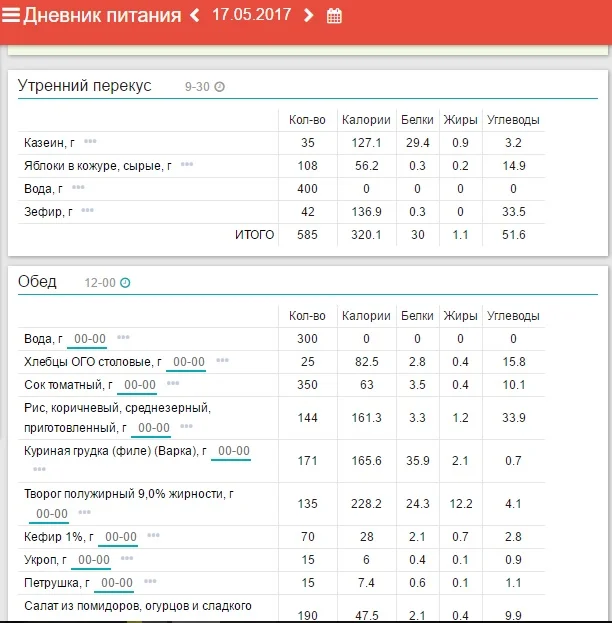Select Куриная грудка (филе) item name
Viewport: 612px width, 623px height.
point(115,451)
